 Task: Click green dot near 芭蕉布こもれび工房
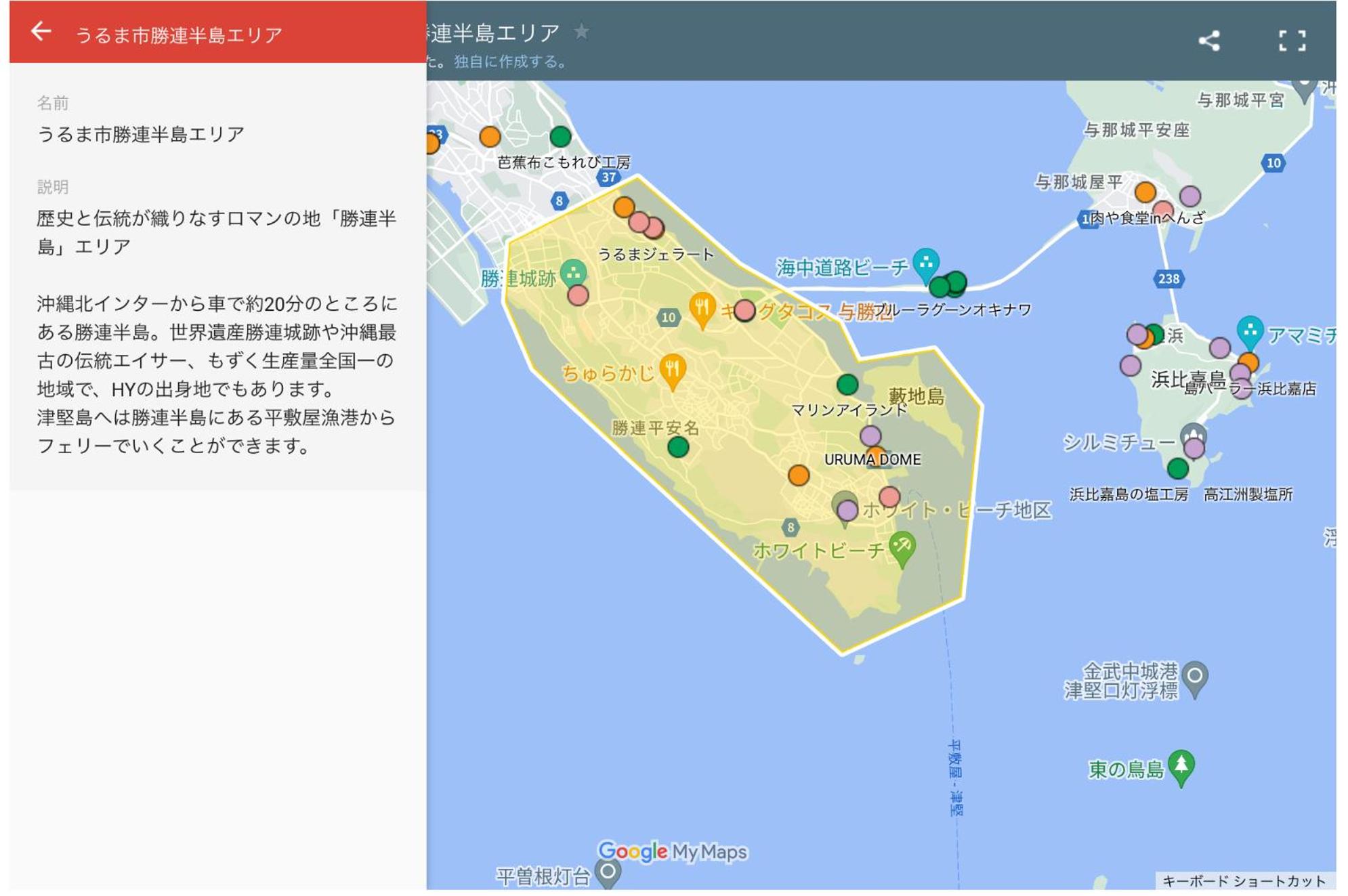[x=560, y=137]
